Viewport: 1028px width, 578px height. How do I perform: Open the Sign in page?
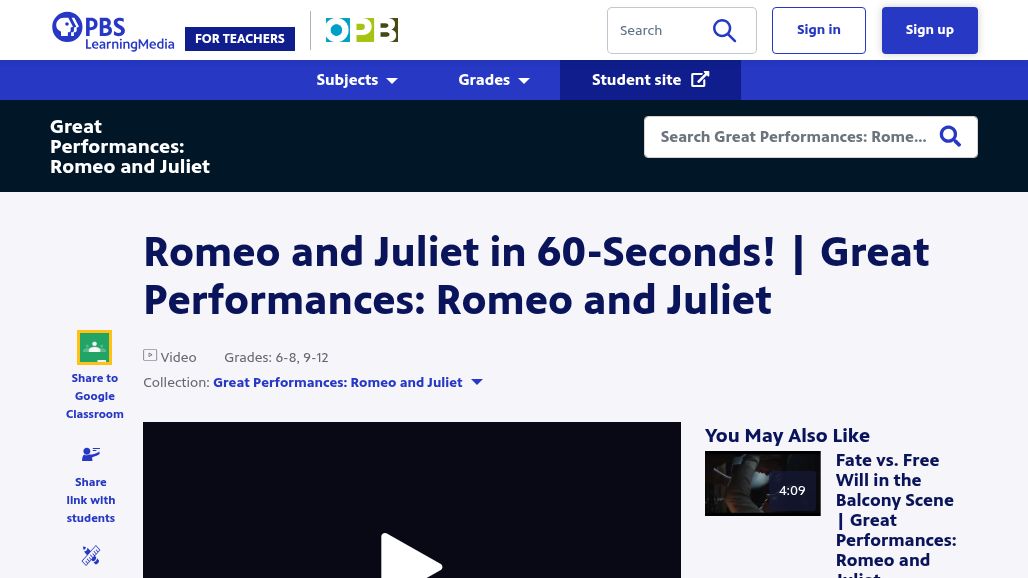[818, 30]
